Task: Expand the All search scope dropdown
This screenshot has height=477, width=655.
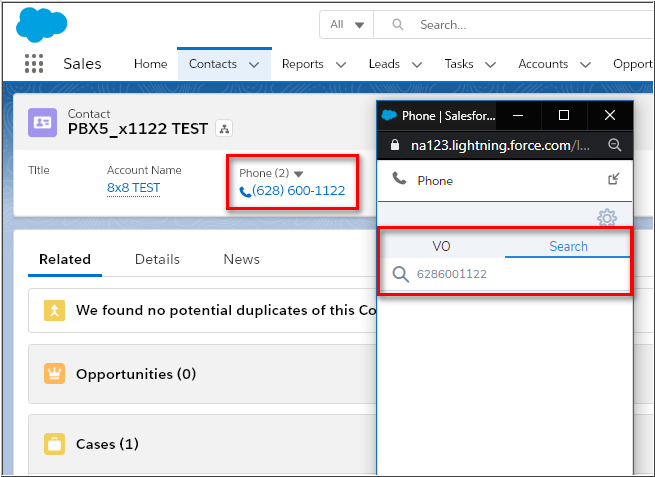Action: click(349, 25)
